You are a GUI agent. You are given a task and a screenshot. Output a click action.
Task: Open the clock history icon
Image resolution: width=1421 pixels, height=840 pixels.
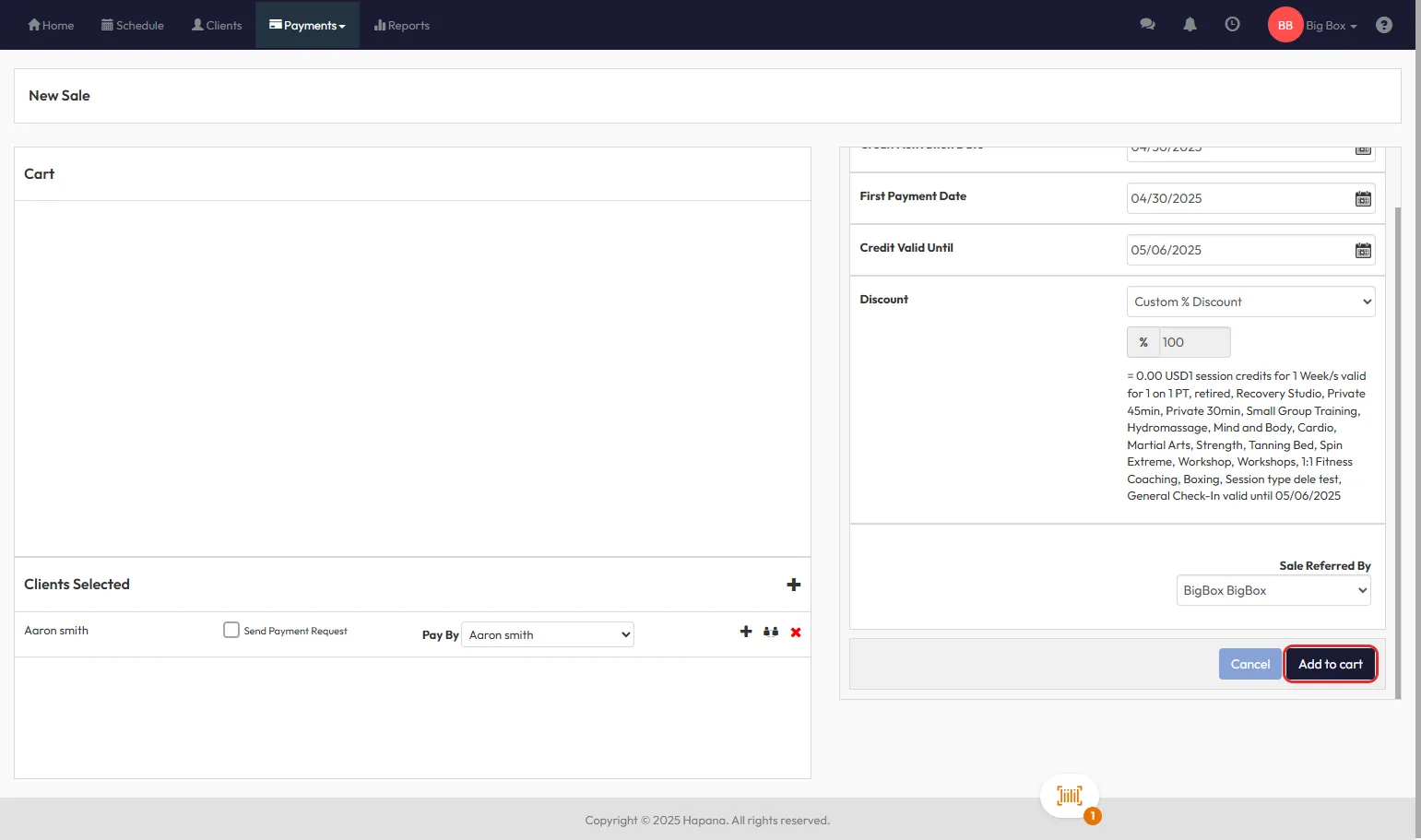(1232, 25)
